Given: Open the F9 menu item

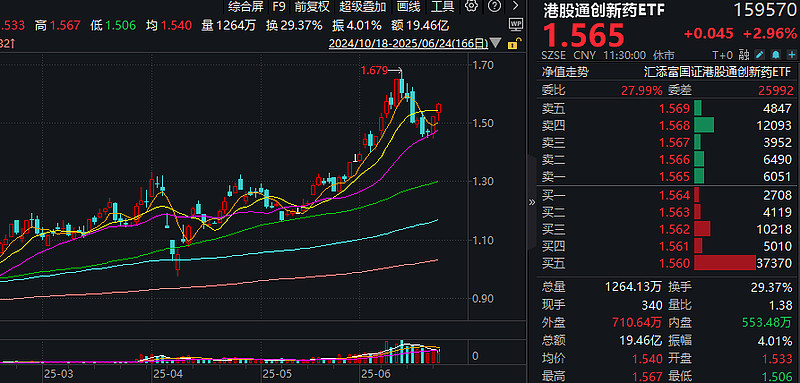Looking at the screenshot, I should 279,6.
